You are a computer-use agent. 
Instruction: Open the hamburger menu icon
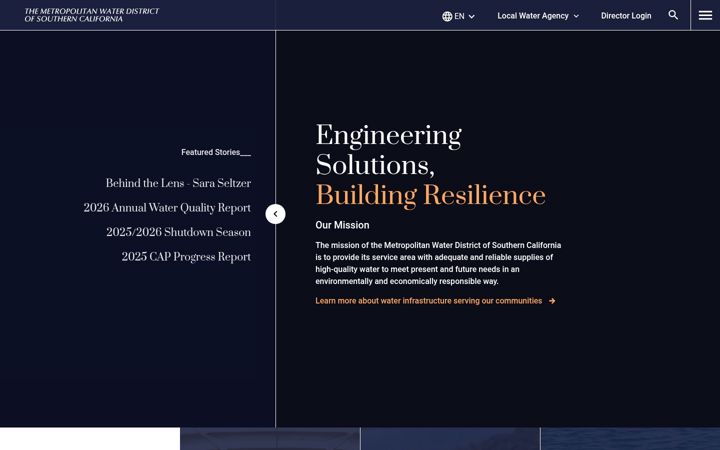705,16
